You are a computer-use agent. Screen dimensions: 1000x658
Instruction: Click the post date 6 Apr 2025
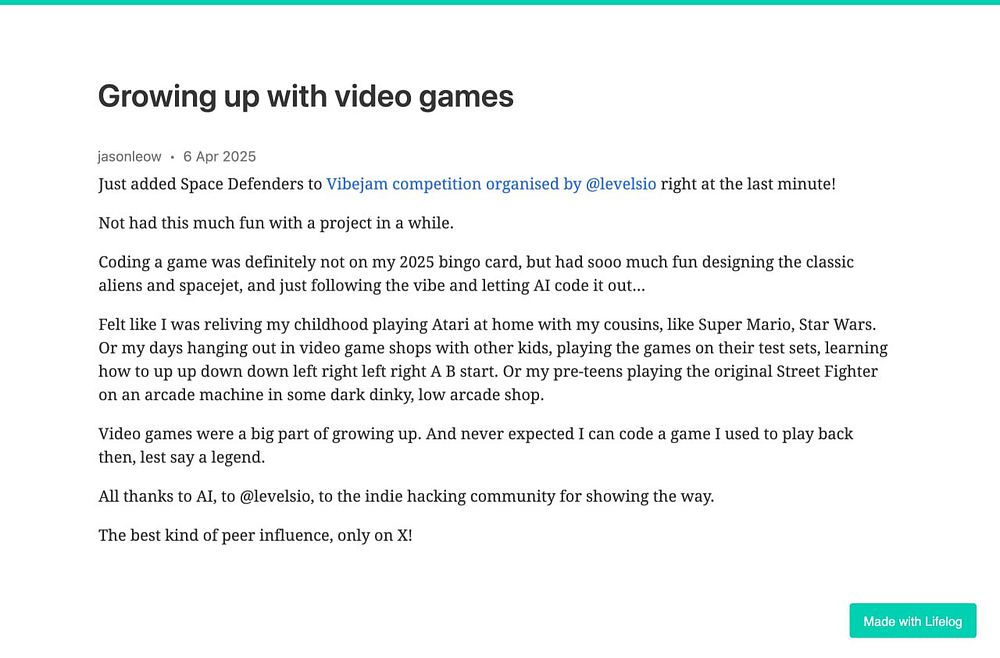(219, 156)
